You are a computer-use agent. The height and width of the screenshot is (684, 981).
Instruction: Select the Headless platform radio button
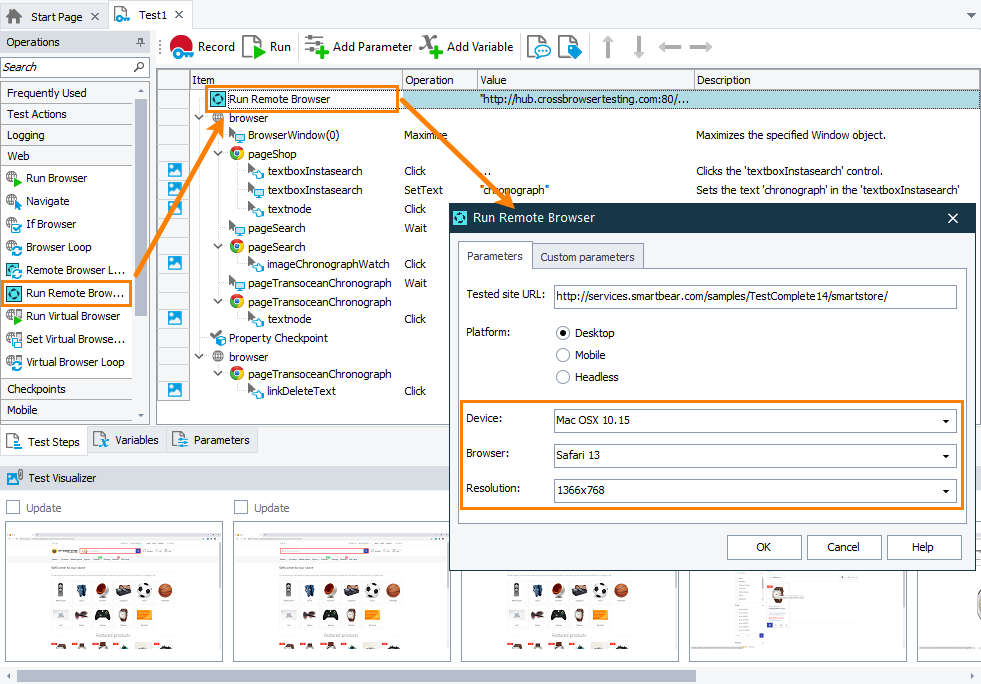564,376
